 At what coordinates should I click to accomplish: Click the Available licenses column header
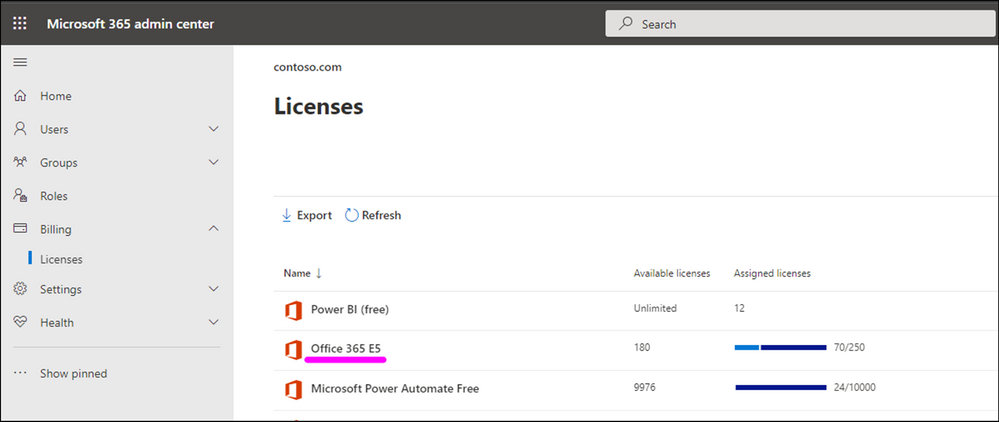pos(672,273)
